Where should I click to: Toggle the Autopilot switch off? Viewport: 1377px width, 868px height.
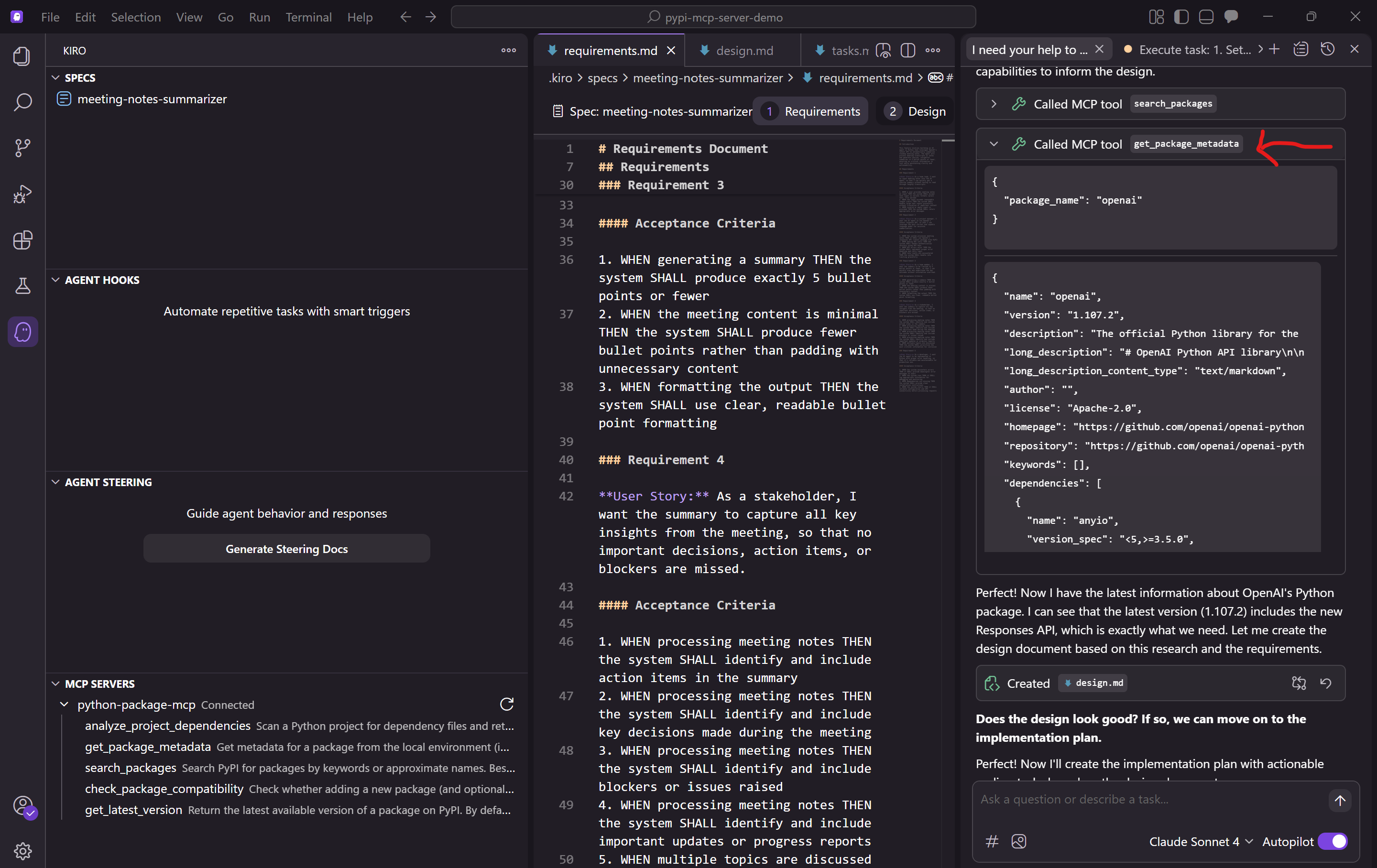(x=1333, y=842)
